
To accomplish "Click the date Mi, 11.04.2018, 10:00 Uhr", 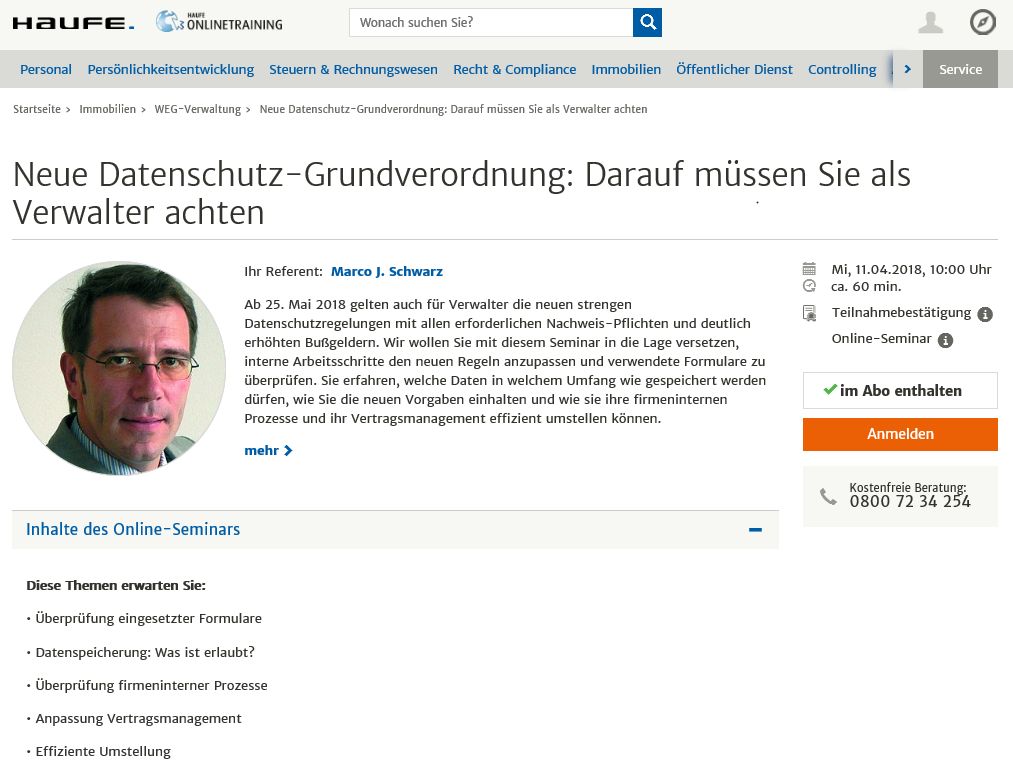I will pos(911,269).
